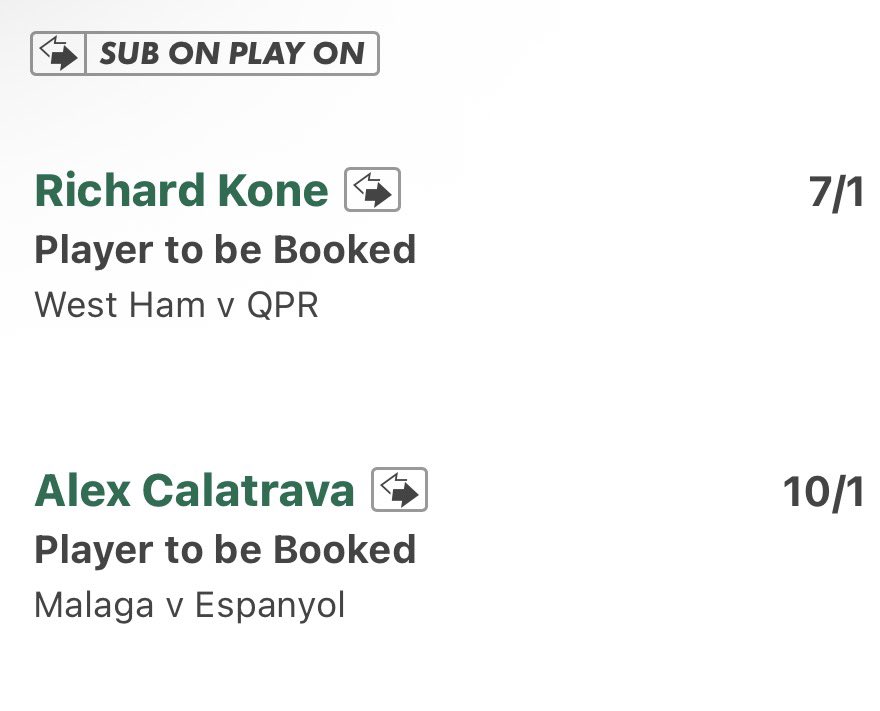Image resolution: width=880 pixels, height=711 pixels.
Task: Select the Richard Kone player name
Action: pos(181,191)
